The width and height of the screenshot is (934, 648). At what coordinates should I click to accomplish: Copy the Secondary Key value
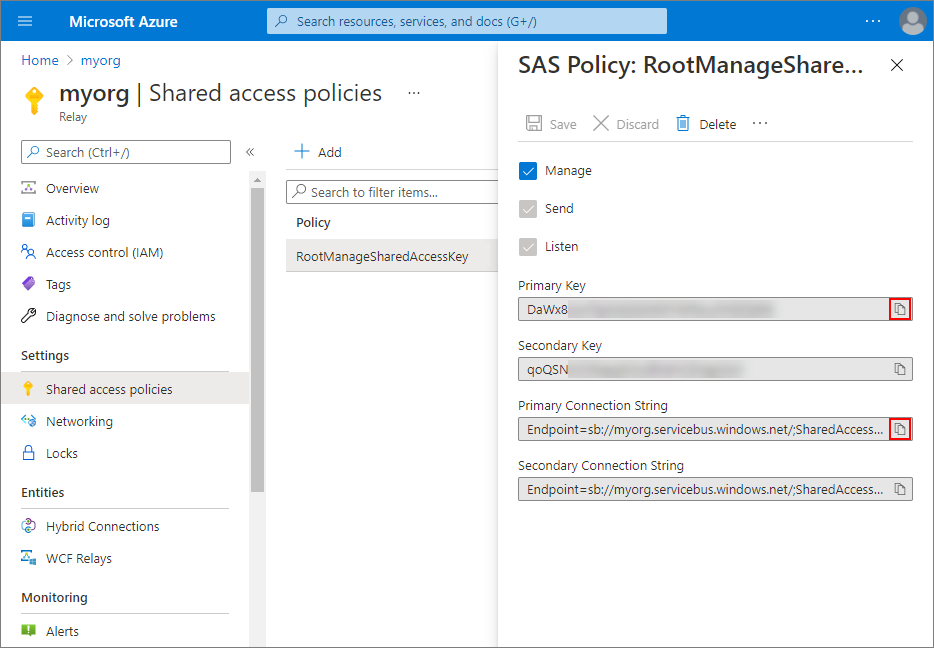(900, 369)
